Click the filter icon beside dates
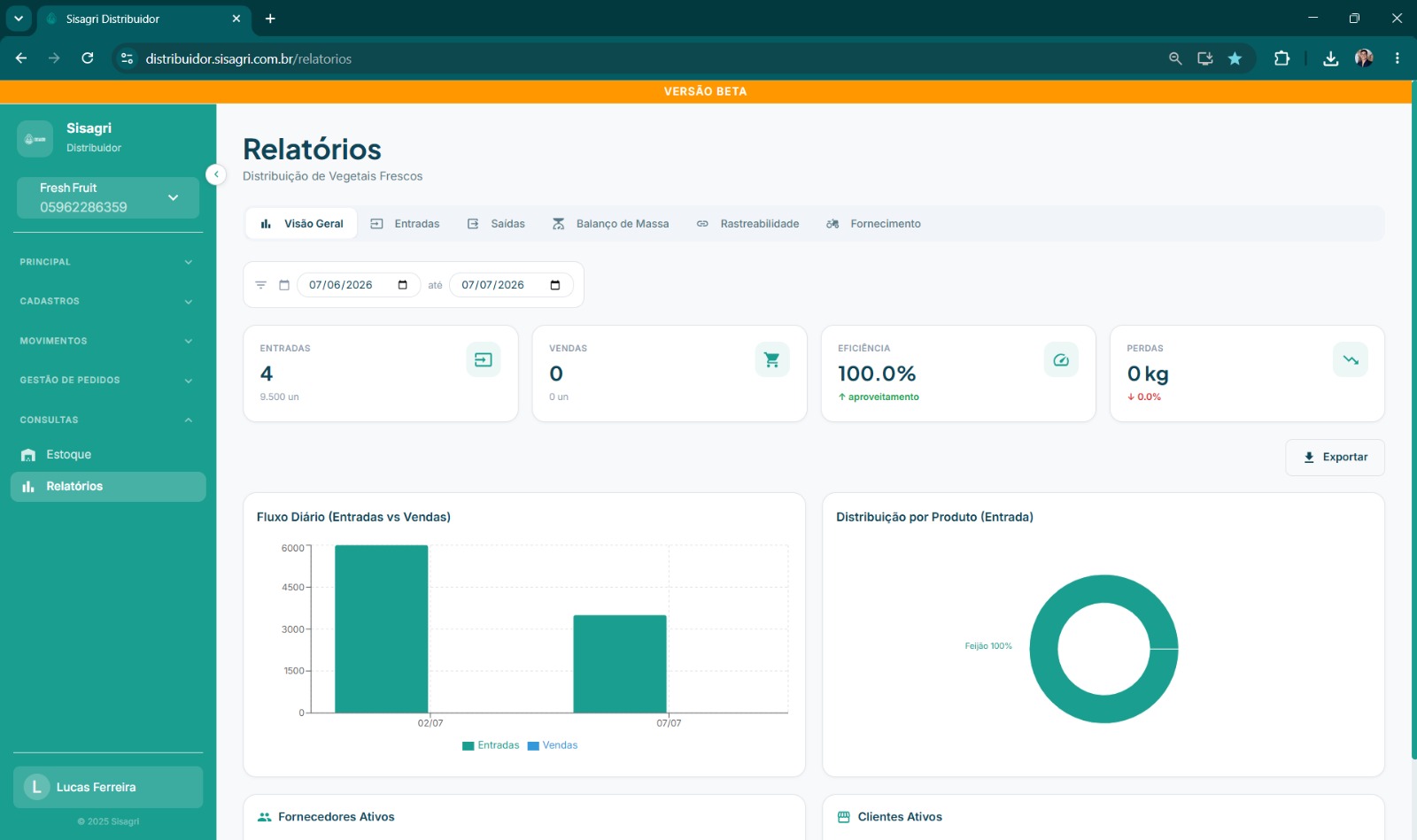This screenshot has height=840, width=1417. click(x=261, y=285)
